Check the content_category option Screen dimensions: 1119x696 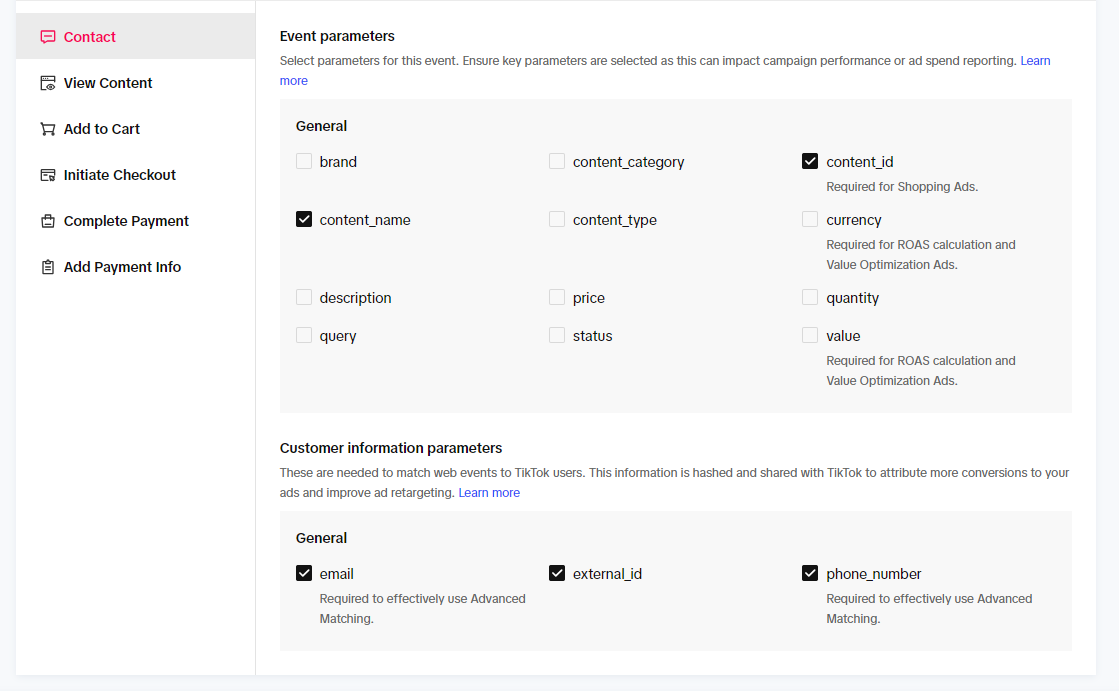pyautogui.click(x=557, y=161)
